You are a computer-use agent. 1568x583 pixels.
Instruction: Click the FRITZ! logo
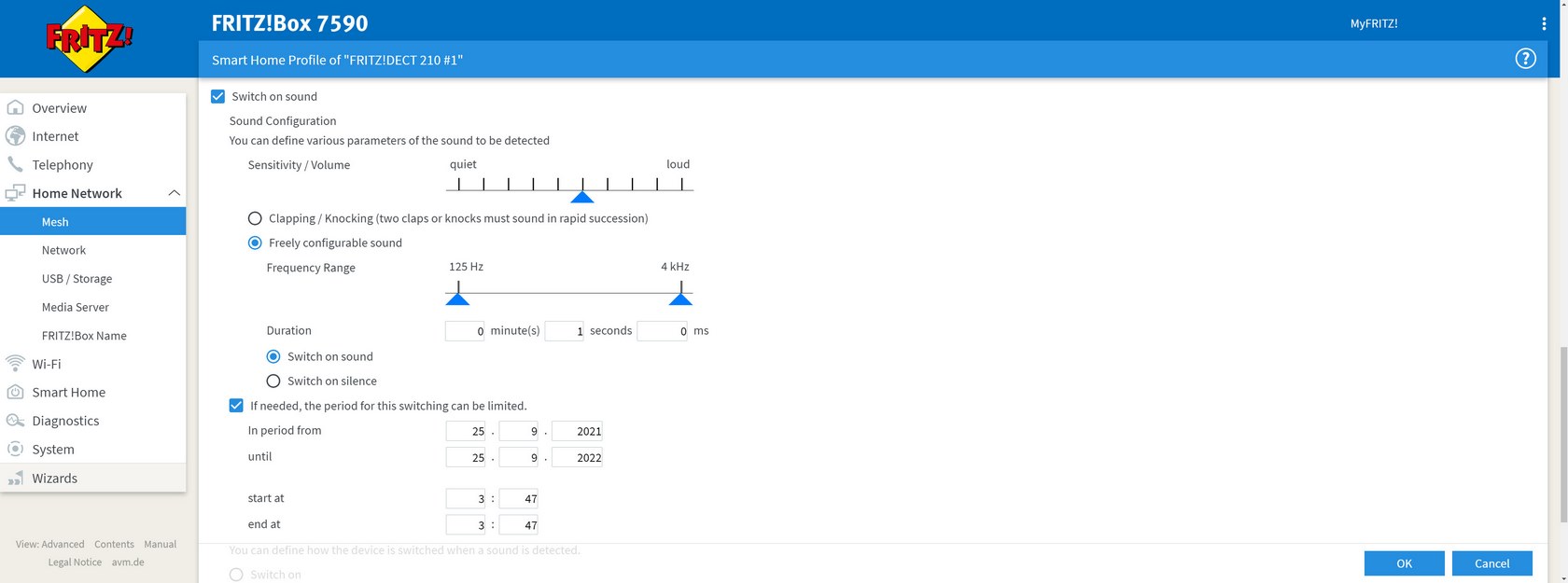click(x=90, y=38)
